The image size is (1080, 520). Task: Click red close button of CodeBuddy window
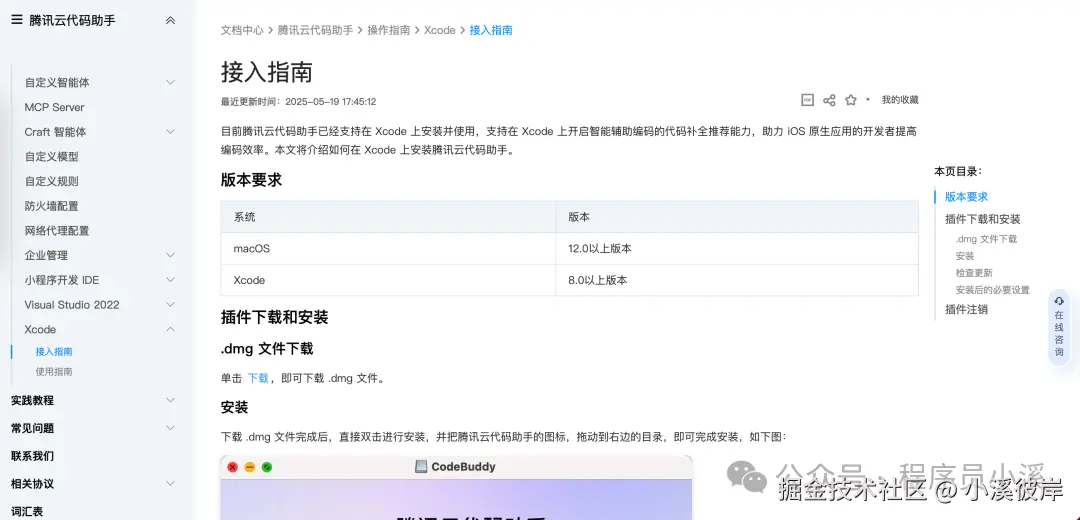click(x=233, y=467)
